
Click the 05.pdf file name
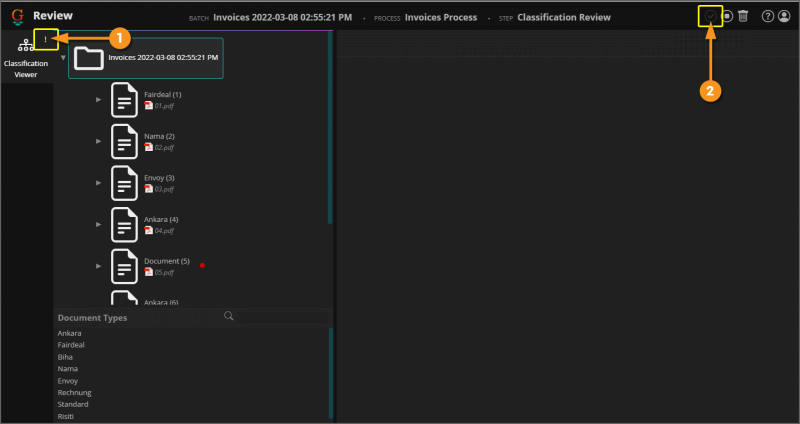pos(164,272)
